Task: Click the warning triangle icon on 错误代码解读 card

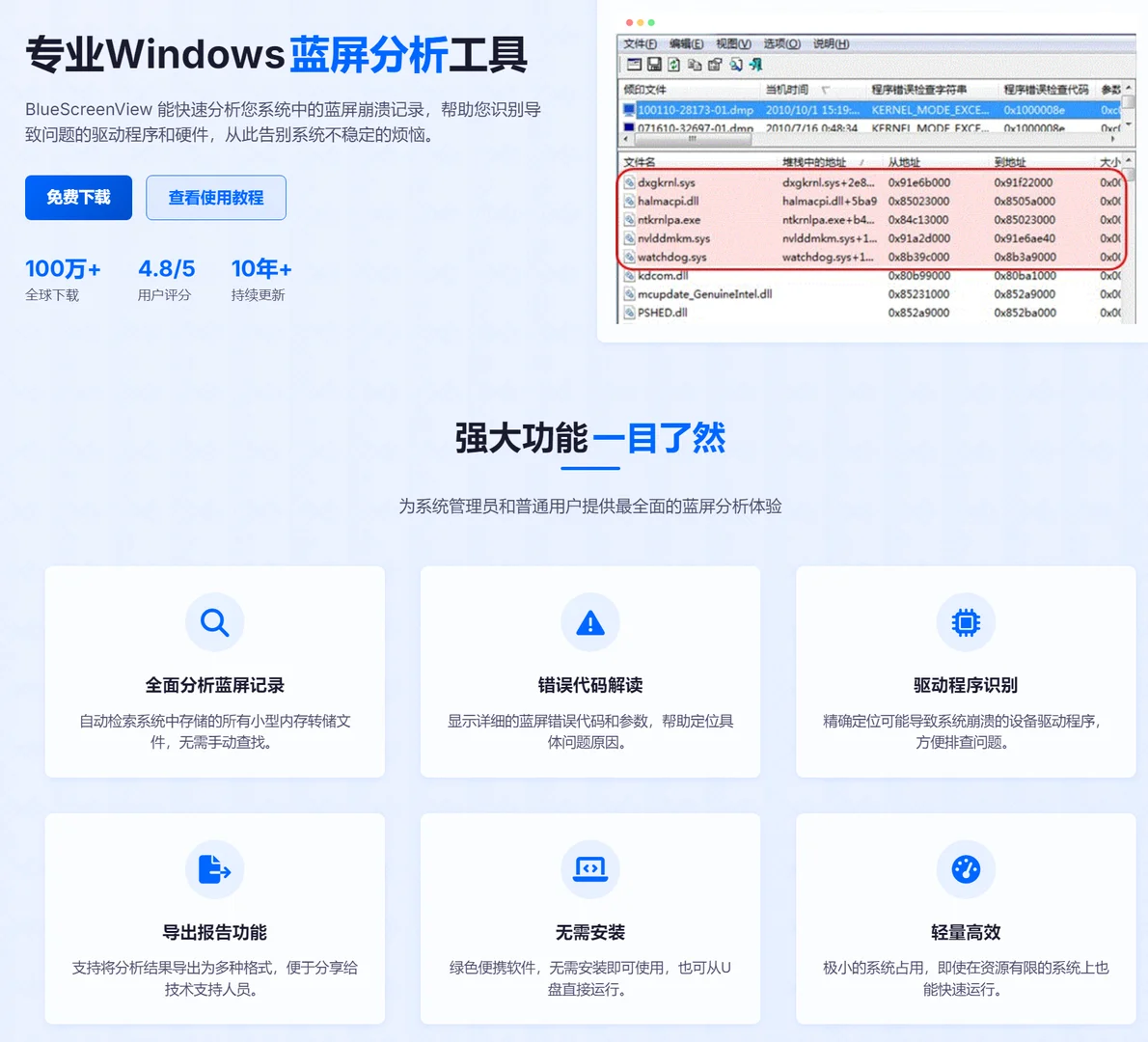Action: 590,622
